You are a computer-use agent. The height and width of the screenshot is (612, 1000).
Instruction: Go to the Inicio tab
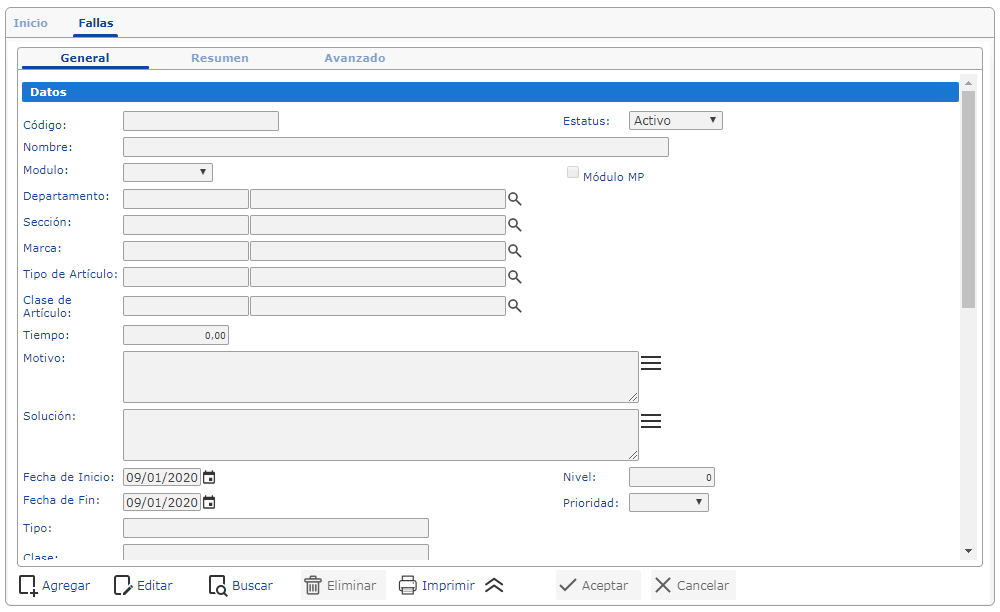(x=30, y=22)
